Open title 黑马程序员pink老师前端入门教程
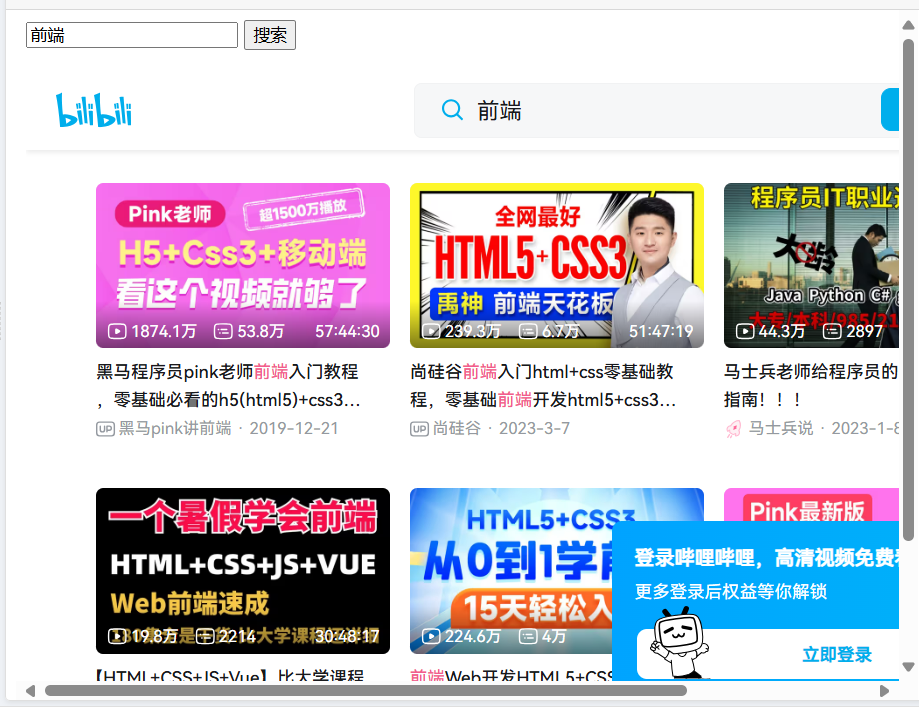The image size is (919, 723). [x=229, y=386]
